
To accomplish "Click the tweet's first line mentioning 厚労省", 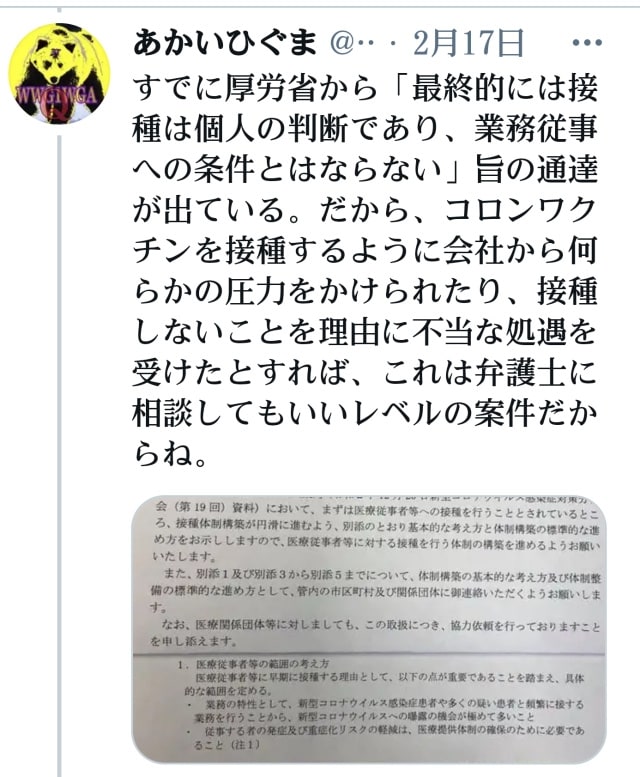I will pyautogui.click(x=366, y=88).
